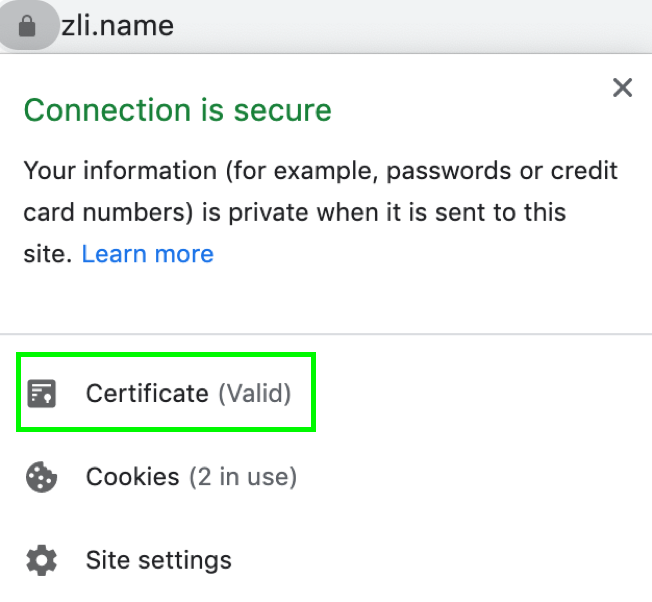Click the "(Valid)" certificate status text
Image resolution: width=652 pixels, height=602 pixels.
tap(254, 393)
